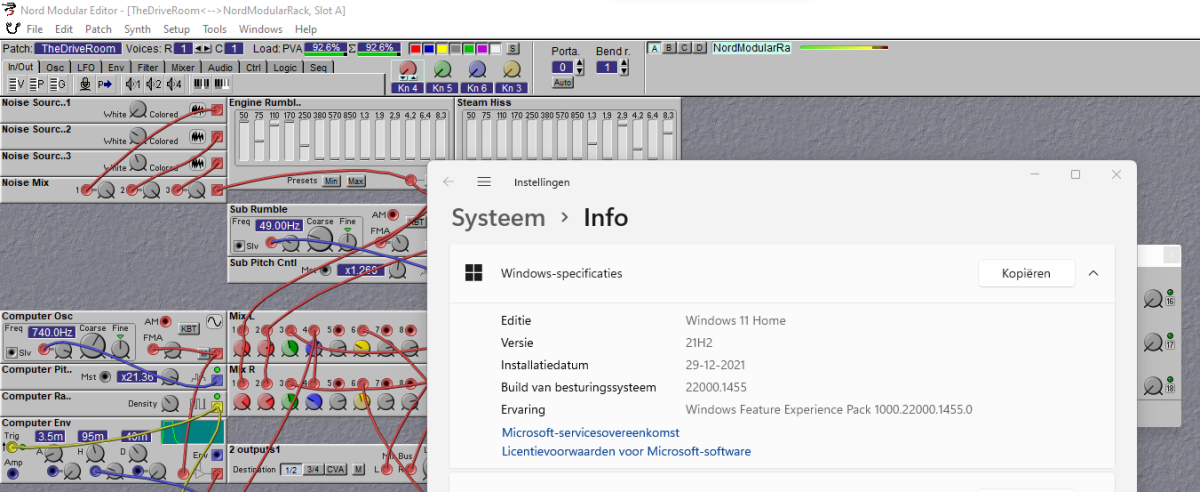
Task: Click Noise Sourc..1 waveform display icon
Action: click(x=197, y=110)
